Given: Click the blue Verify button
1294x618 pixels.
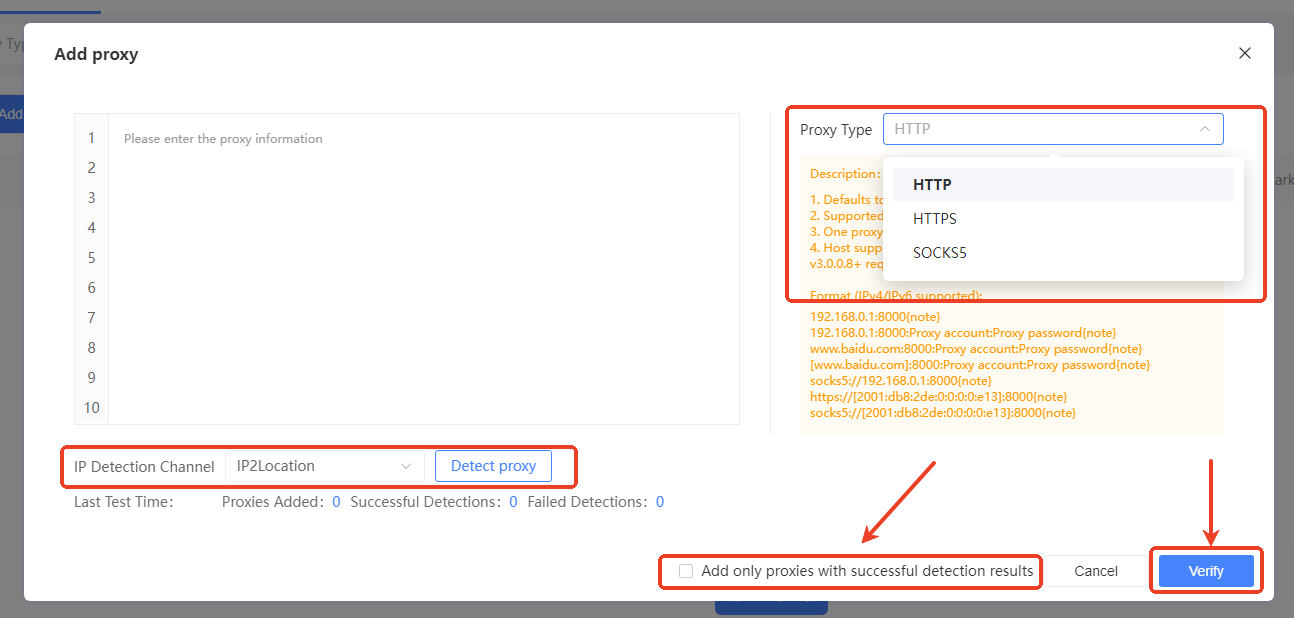Looking at the screenshot, I should 1205,571.
